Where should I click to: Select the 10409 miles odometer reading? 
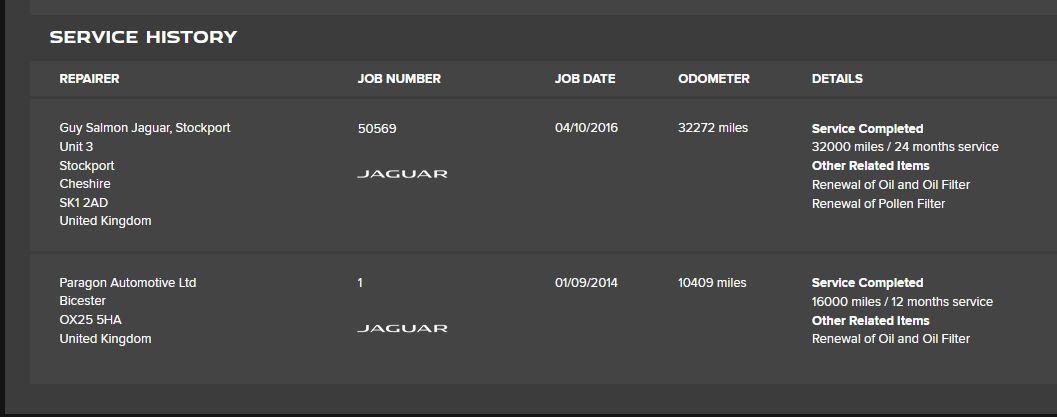pos(713,283)
